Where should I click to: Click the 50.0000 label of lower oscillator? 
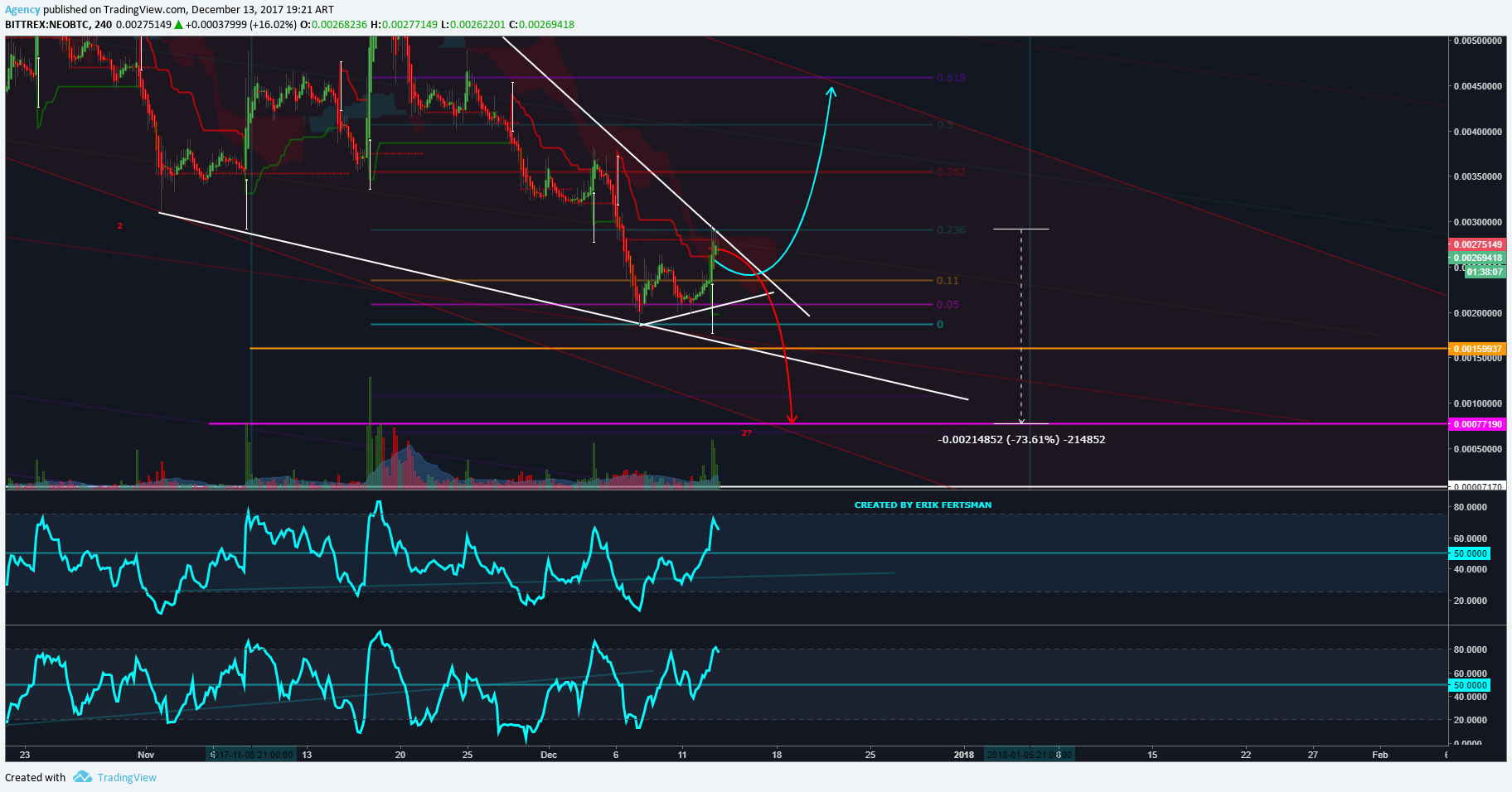pos(1470,685)
